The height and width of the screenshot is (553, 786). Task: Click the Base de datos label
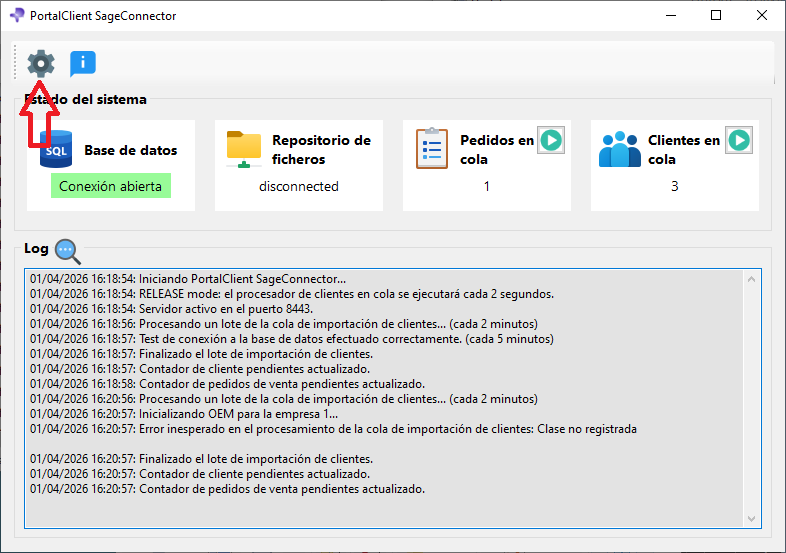coord(131,150)
